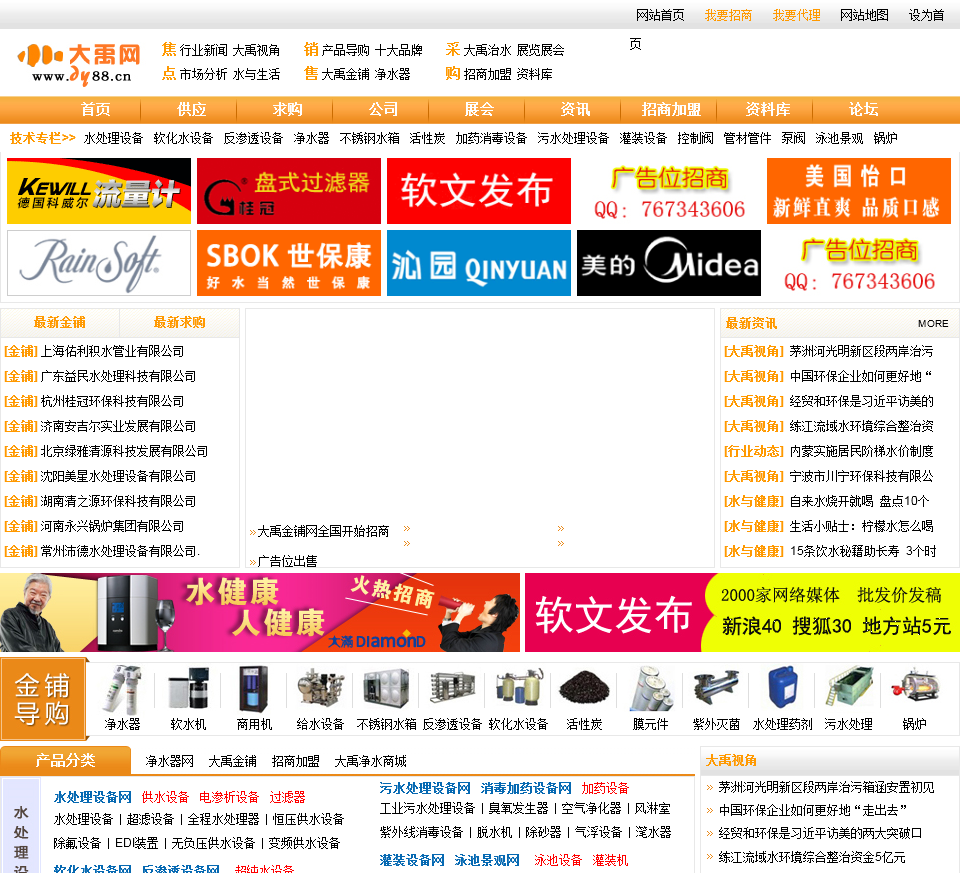Image resolution: width=960 pixels, height=873 pixels.
Task: Open 中国环保企业如何更好地“走出去” article
Action: (x=812, y=811)
